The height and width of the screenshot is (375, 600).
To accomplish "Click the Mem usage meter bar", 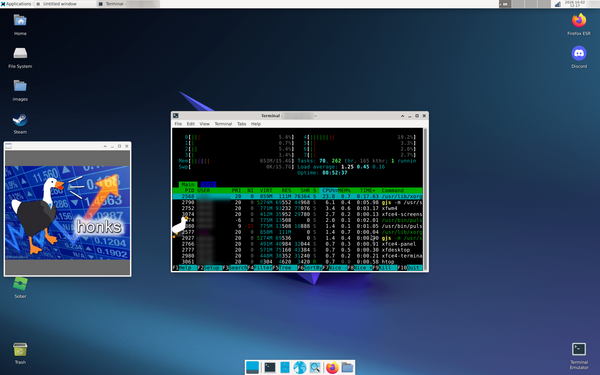I will [236, 161].
